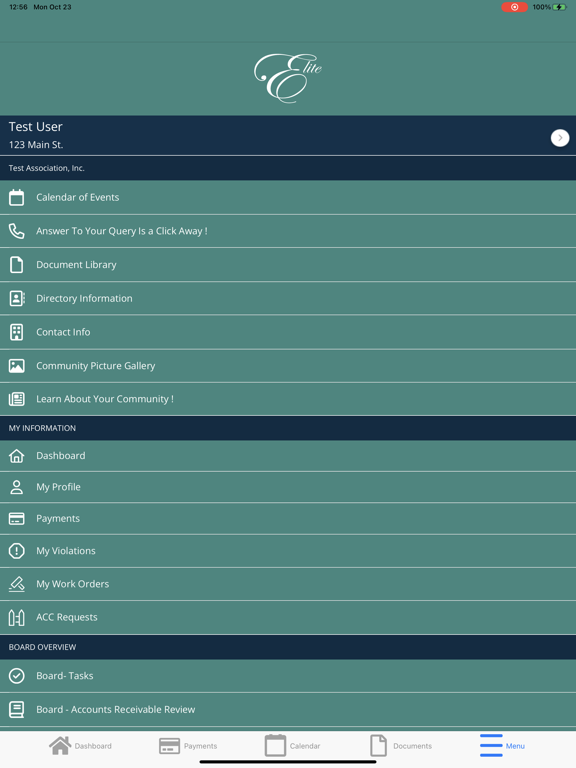Switch to the Calendar tab in bottom bar

click(x=292, y=746)
